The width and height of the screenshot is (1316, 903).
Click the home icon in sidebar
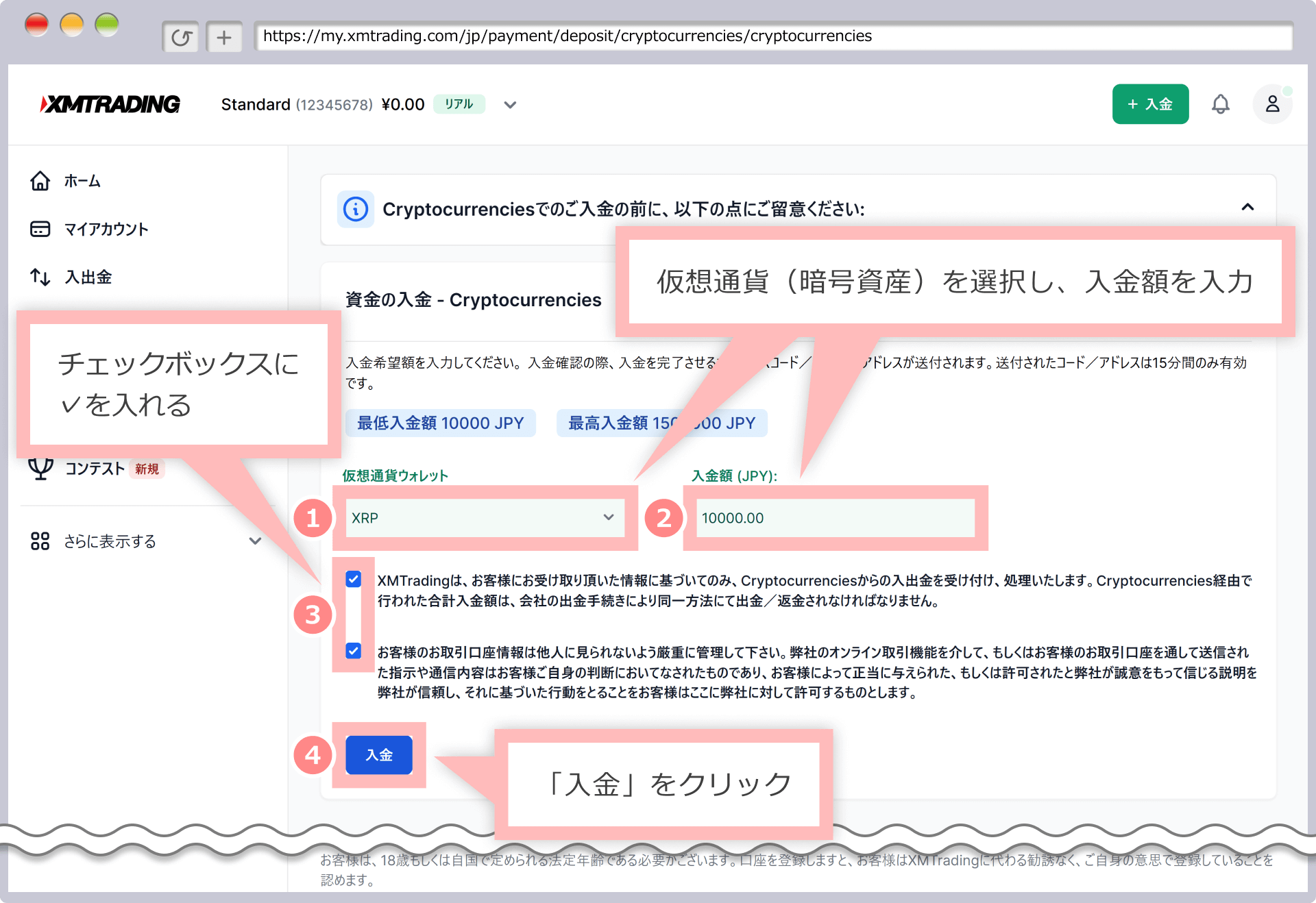click(x=40, y=181)
